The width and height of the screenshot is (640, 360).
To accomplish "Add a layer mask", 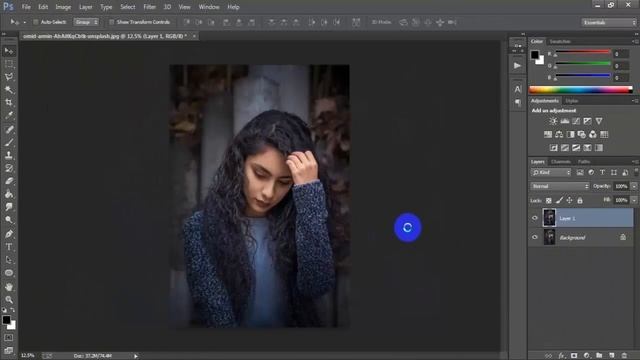I will coord(574,356).
